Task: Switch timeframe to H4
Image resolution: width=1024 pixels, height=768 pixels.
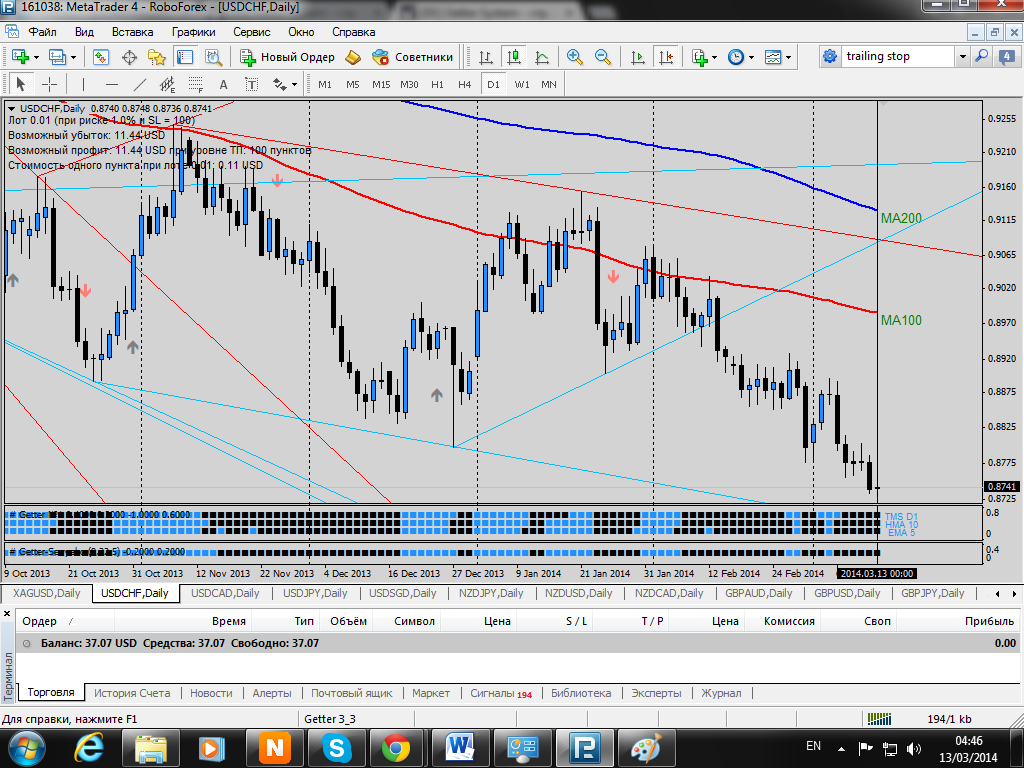Action: click(464, 84)
